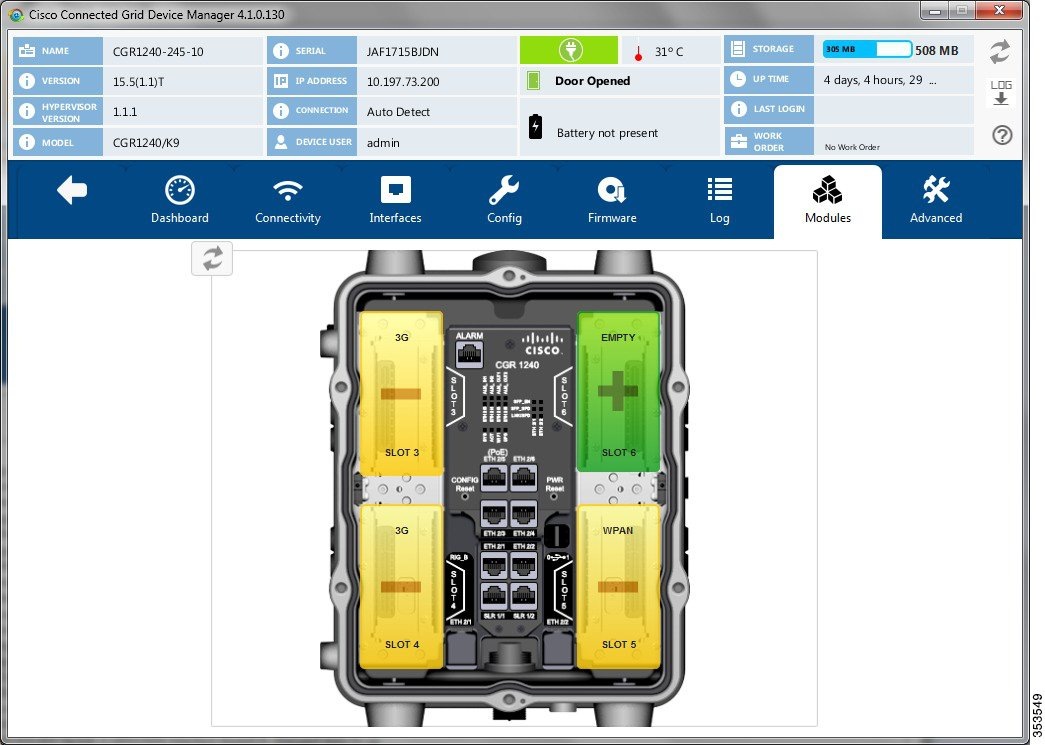Image resolution: width=1045 pixels, height=745 pixels.
Task: Click the NAME field icon
Action: click(27, 51)
